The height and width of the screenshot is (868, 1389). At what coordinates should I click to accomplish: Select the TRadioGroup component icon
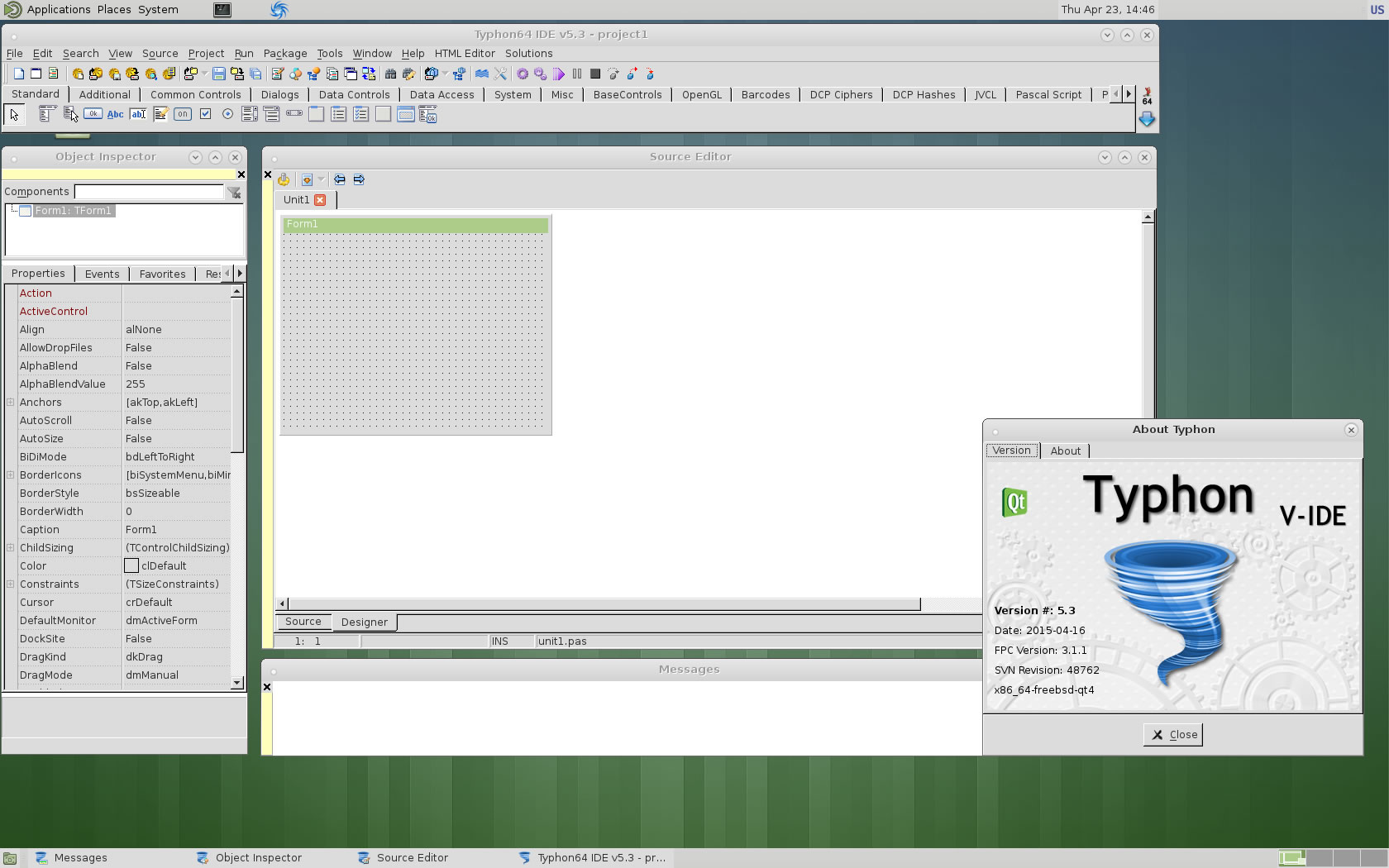339,114
